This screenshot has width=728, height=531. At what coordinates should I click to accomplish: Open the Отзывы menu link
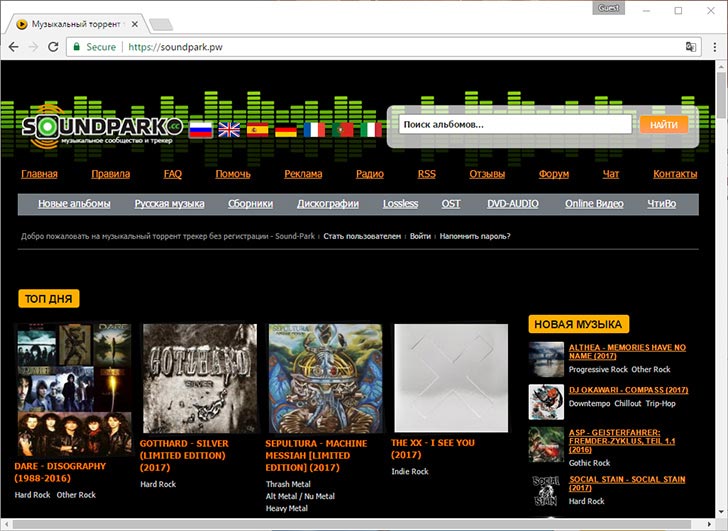pyautogui.click(x=487, y=174)
